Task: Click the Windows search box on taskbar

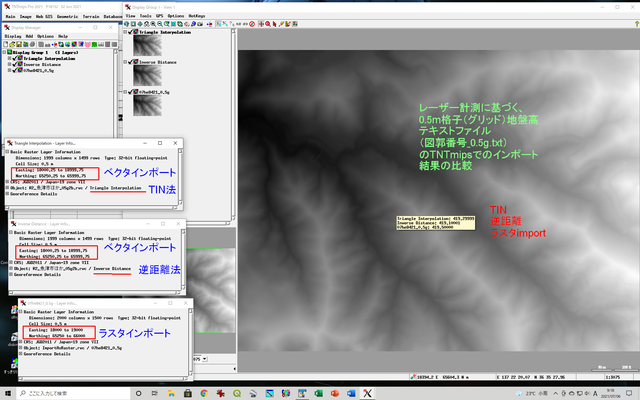Action: (73, 393)
